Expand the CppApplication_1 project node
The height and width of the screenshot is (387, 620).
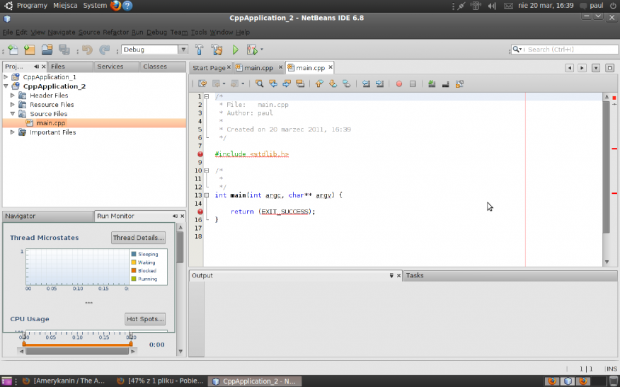point(6,77)
